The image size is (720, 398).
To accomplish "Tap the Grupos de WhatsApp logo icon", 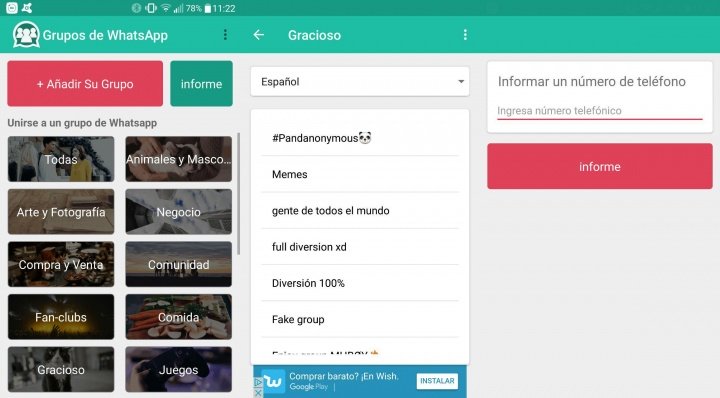I will coord(26,35).
